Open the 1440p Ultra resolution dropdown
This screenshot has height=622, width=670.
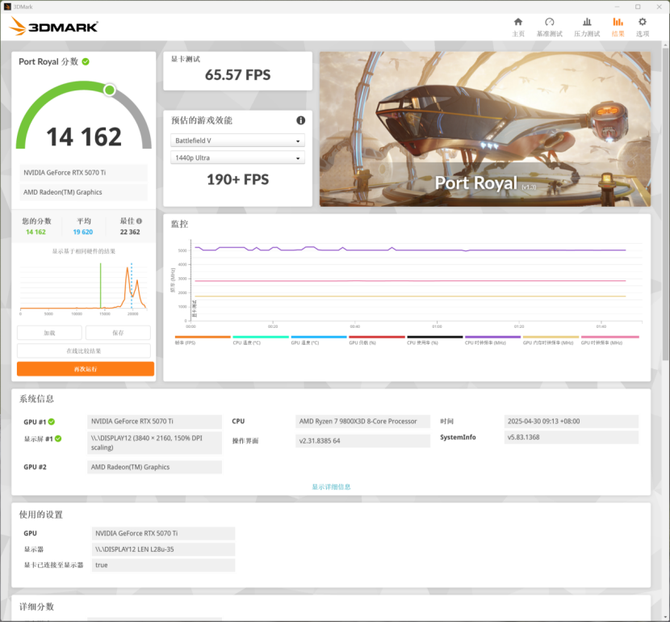click(x=238, y=158)
